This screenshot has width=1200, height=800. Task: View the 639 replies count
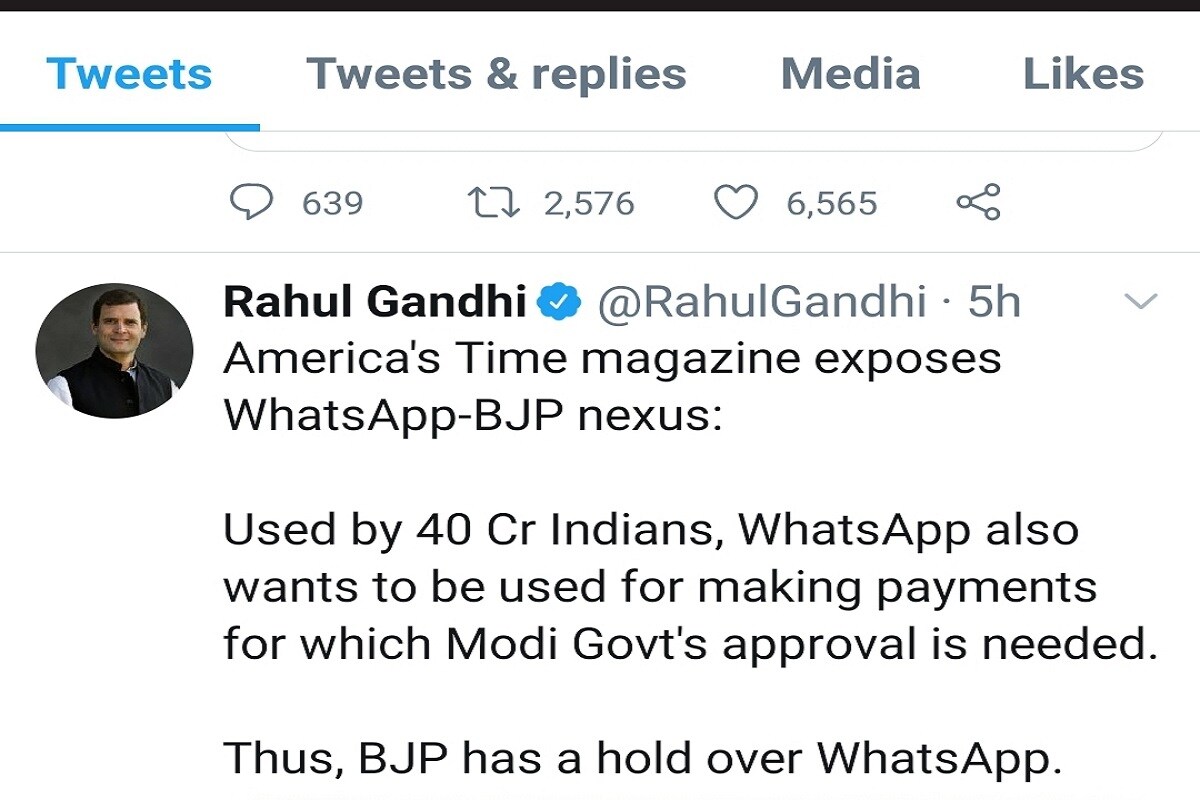coord(333,203)
